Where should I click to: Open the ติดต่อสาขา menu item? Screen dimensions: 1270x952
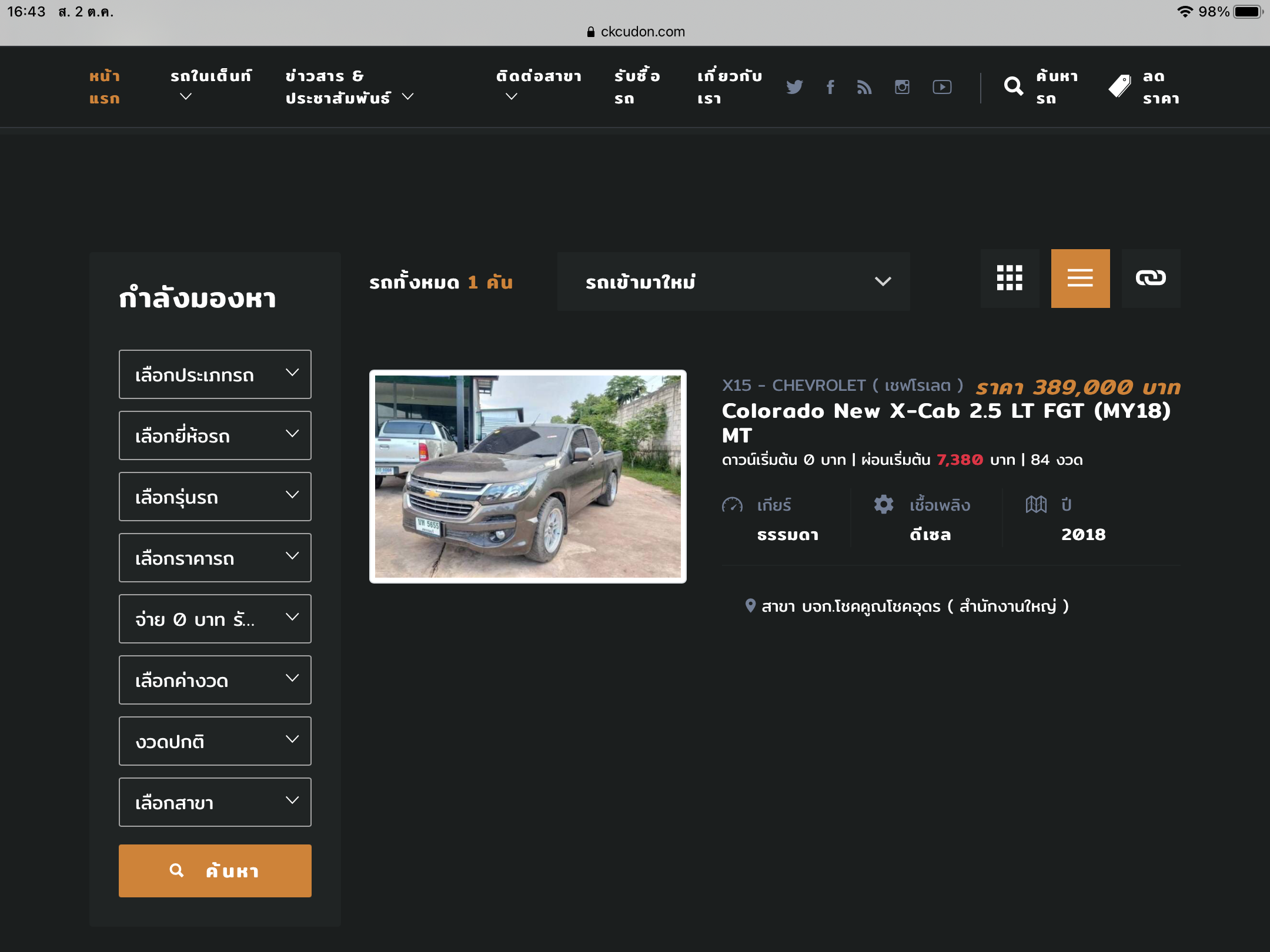pyautogui.click(x=538, y=76)
